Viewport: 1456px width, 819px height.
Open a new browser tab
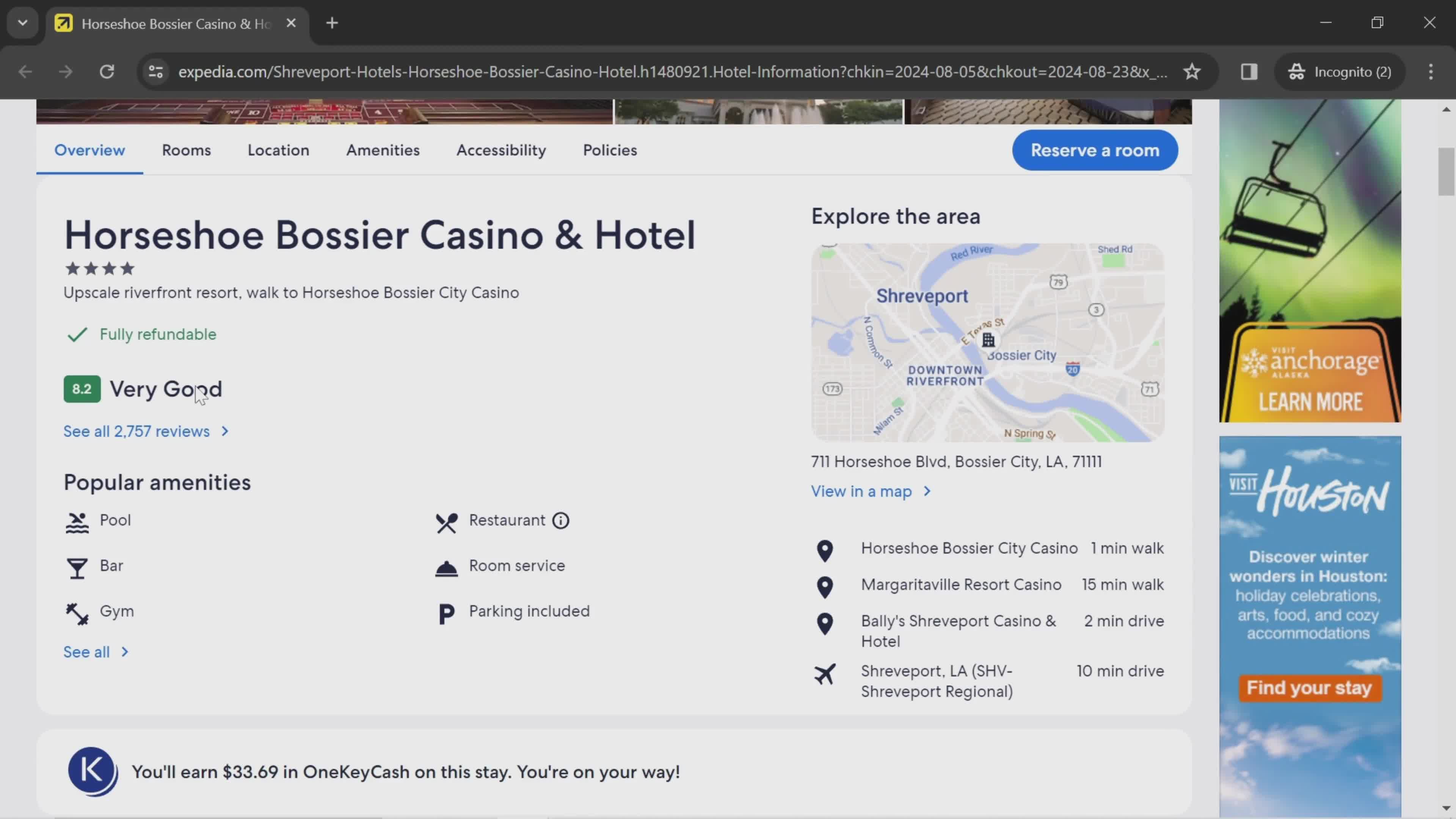pyautogui.click(x=333, y=23)
